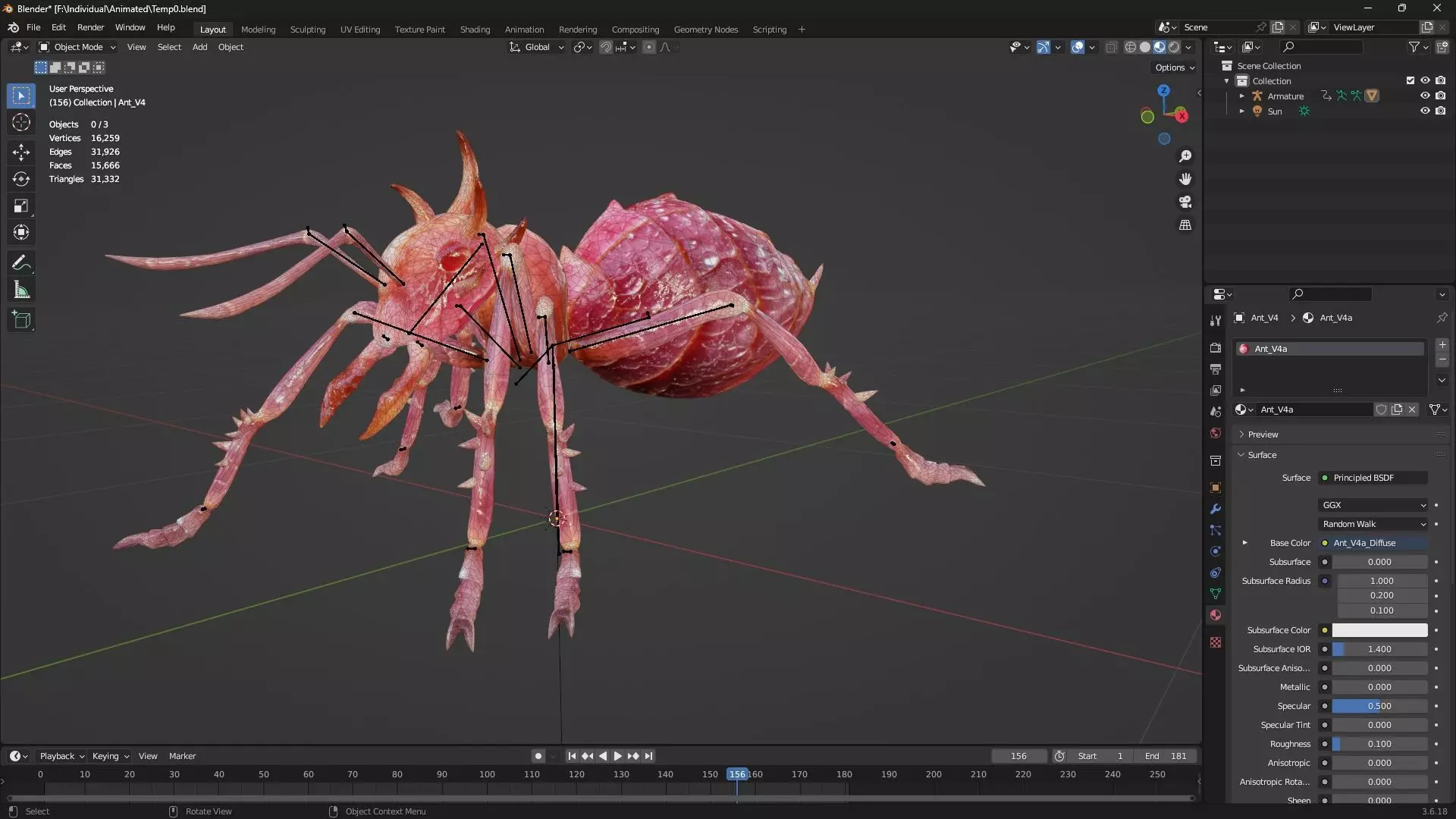Pick the Add Cube tool
1456x819 pixels.
[x=21, y=320]
